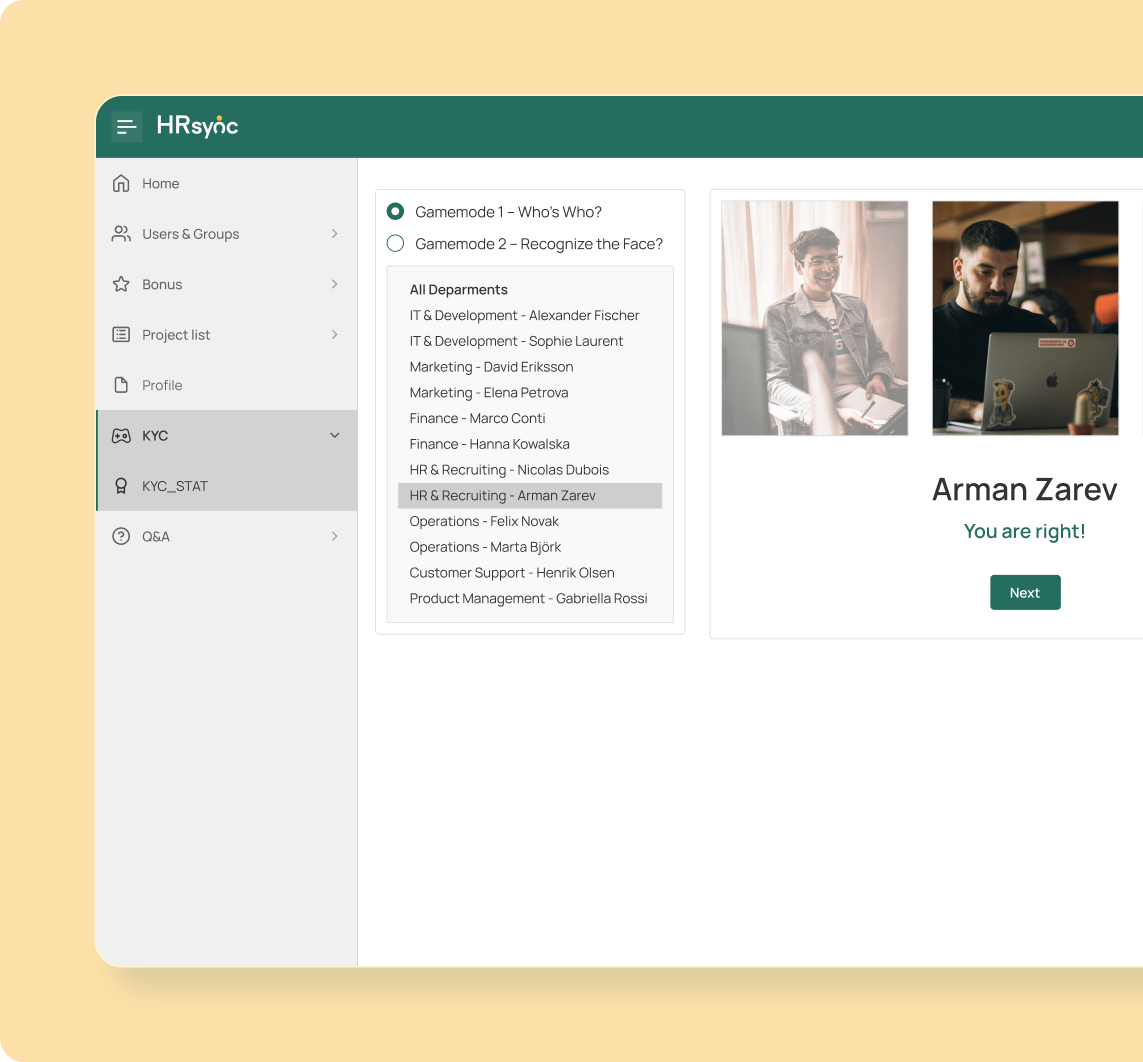Collapse the KYC section chevron
This screenshot has height=1062, width=1143.
[x=335, y=435]
